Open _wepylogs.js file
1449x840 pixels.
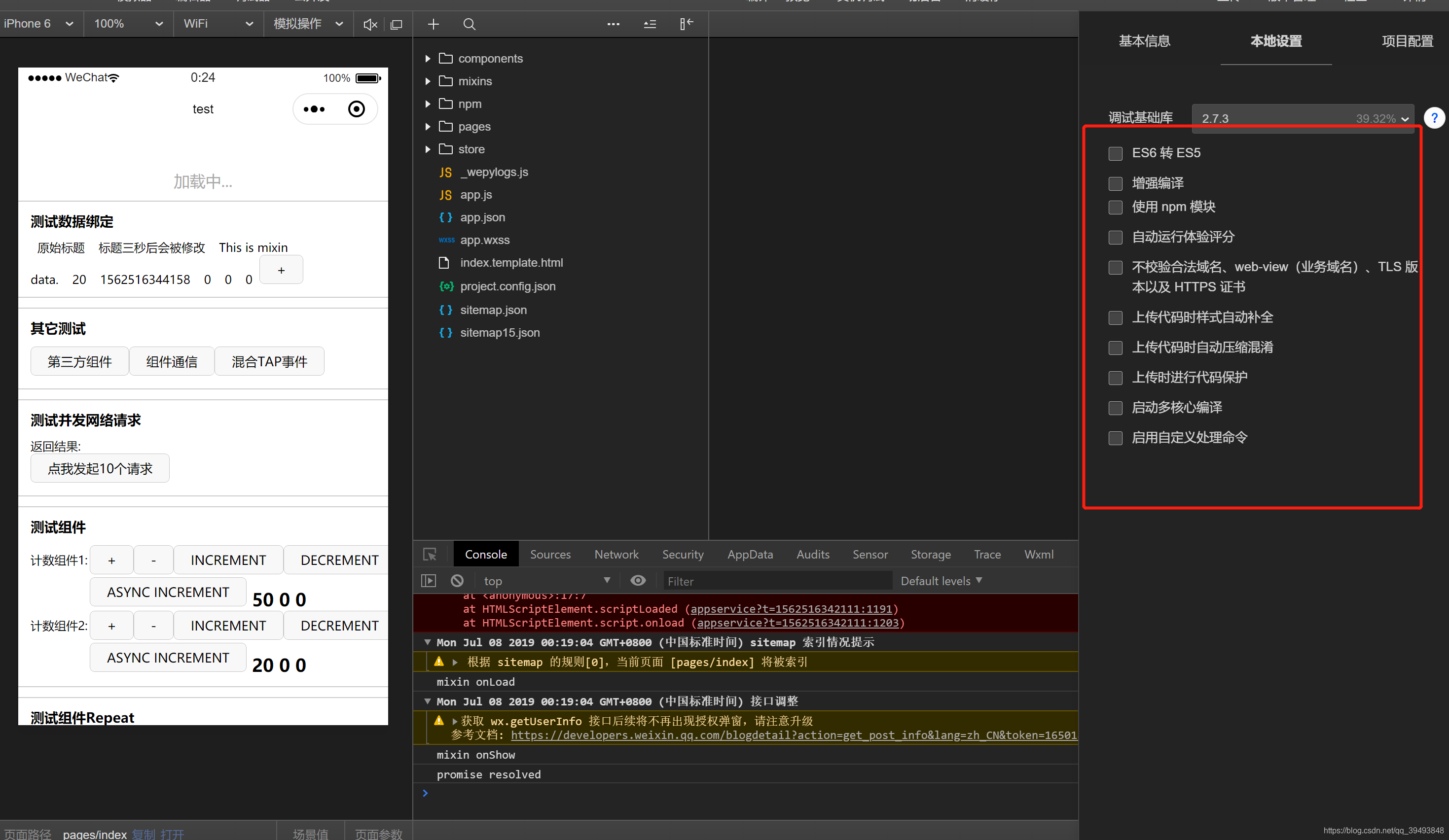(494, 172)
